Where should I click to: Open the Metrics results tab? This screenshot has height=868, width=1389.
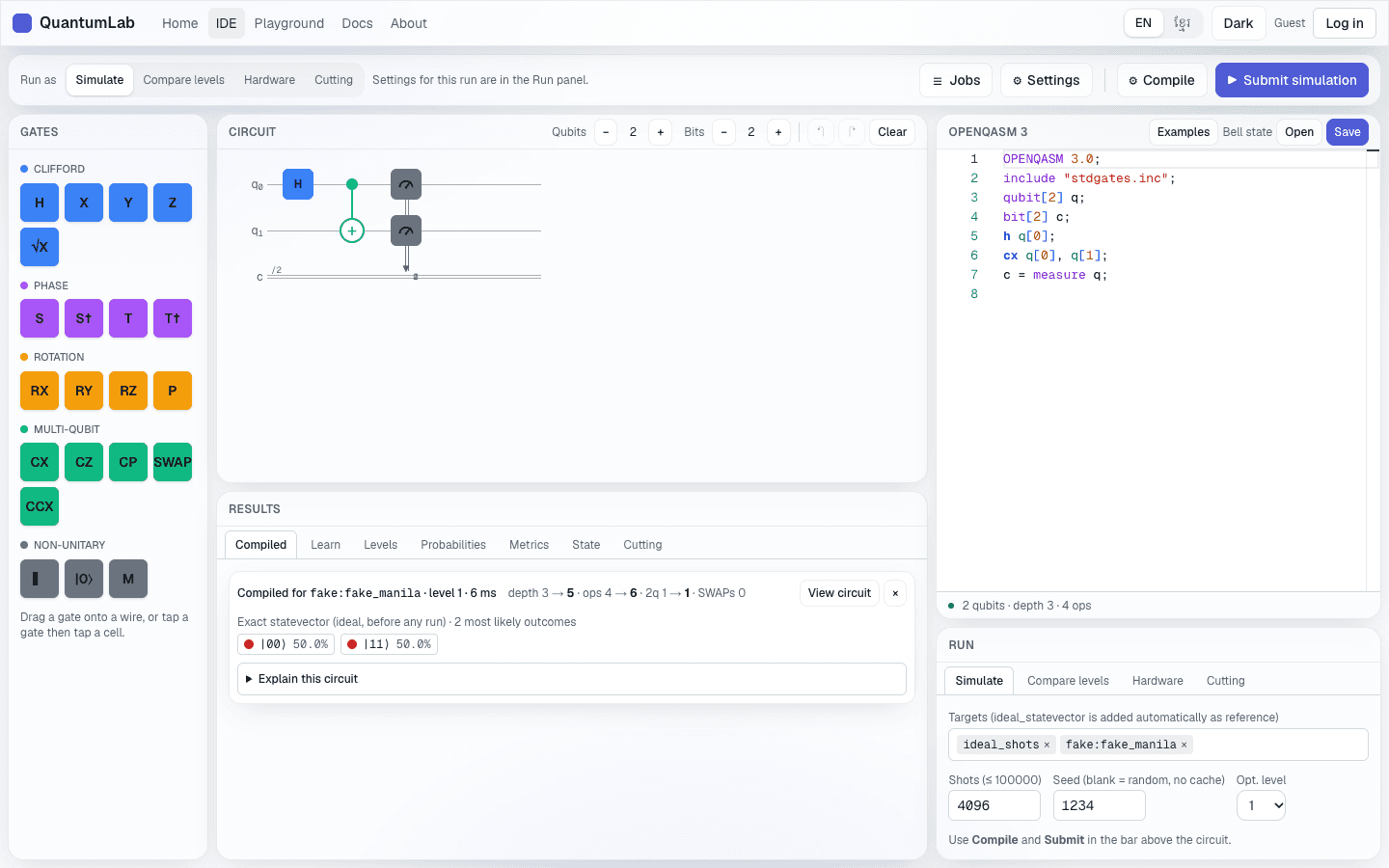coord(530,545)
